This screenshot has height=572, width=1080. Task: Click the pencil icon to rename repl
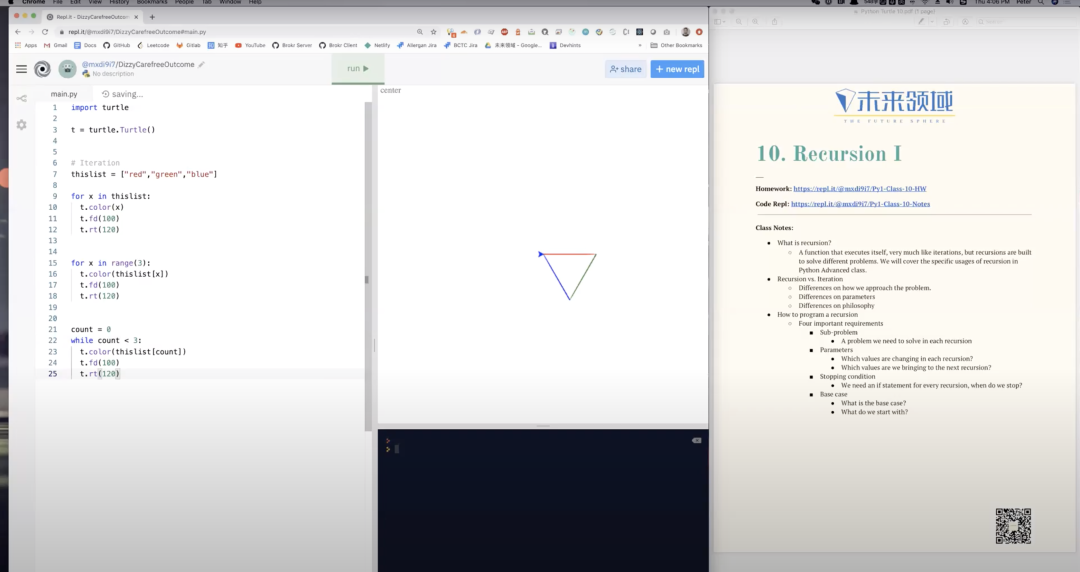coord(202,64)
